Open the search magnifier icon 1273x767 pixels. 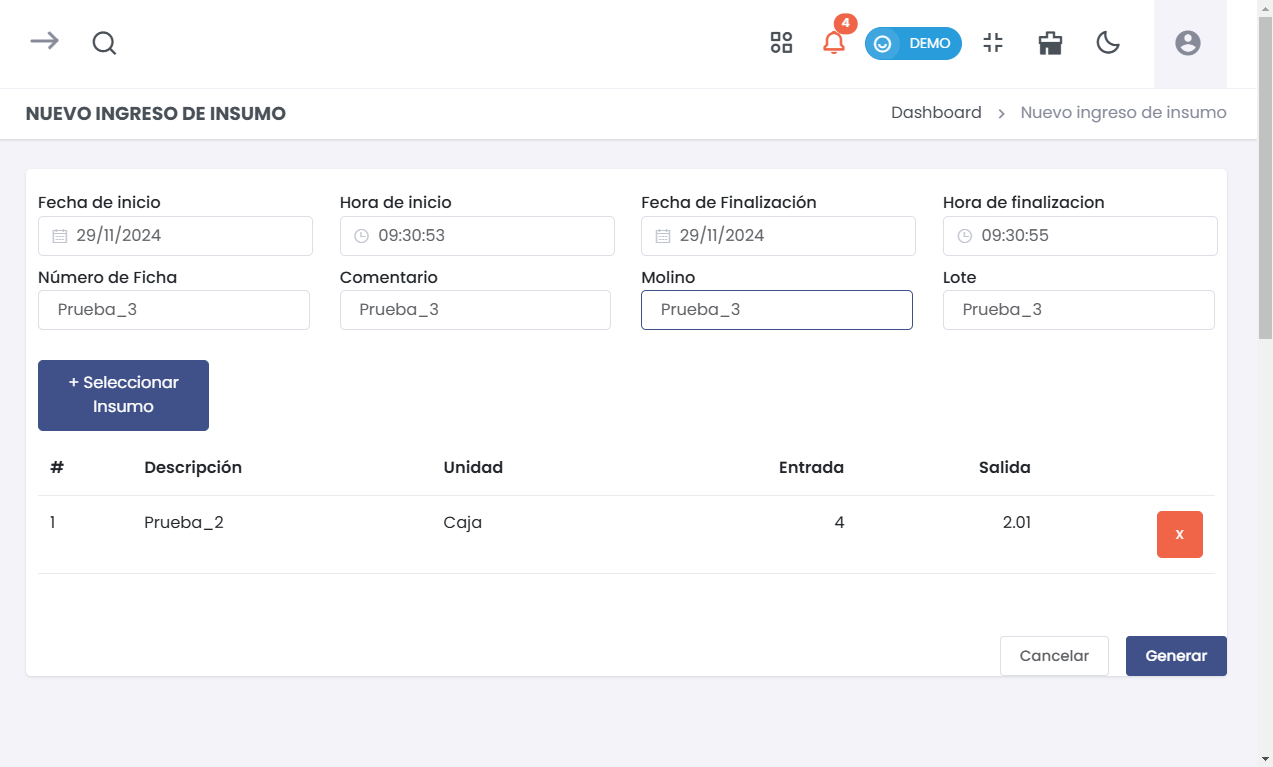[104, 43]
